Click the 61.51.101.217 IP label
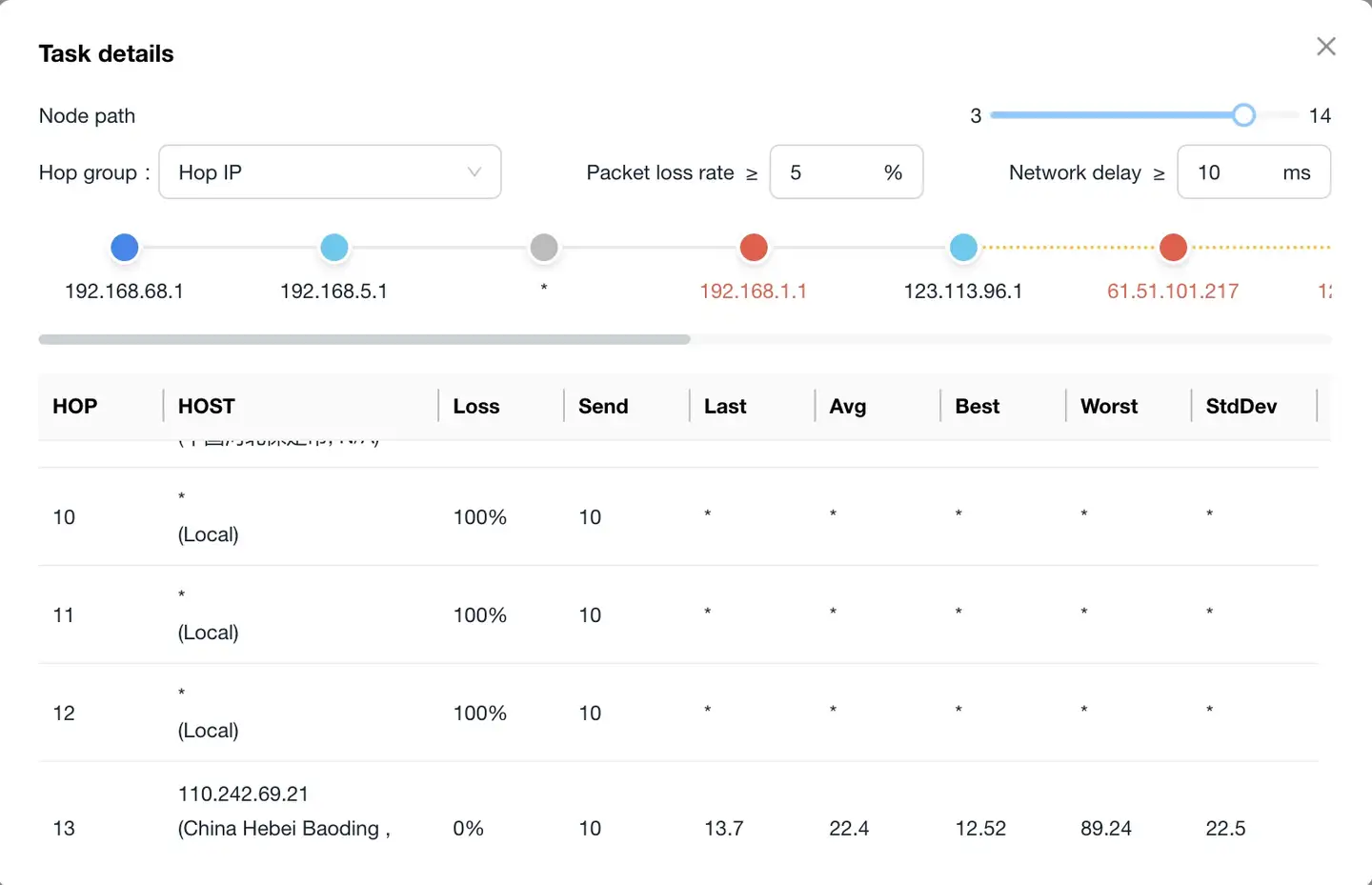Viewport: 1372px width, 885px height. [1172, 292]
